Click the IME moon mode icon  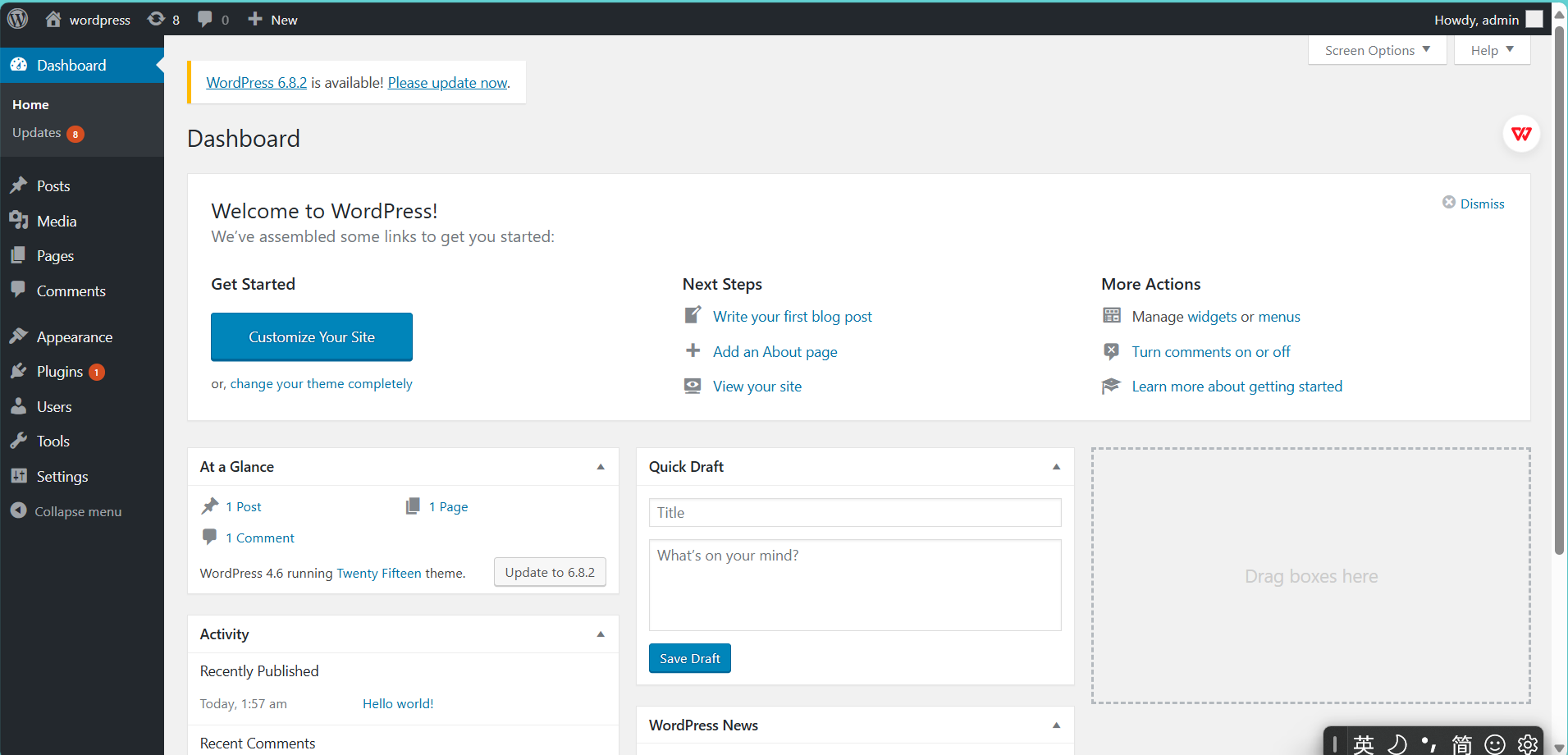[x=1397, y=744]
